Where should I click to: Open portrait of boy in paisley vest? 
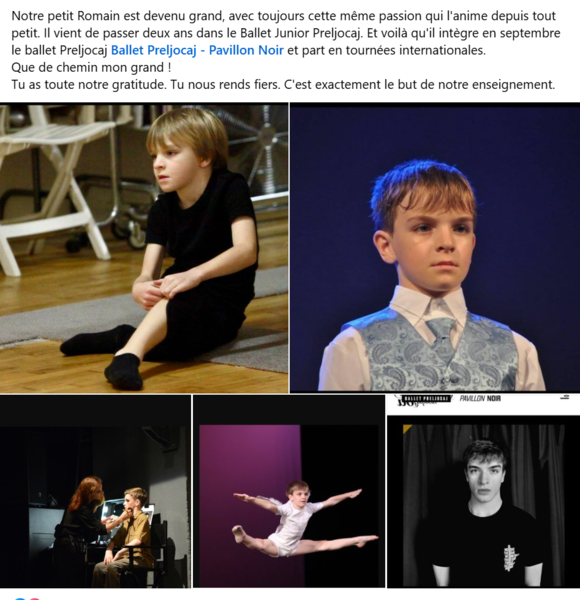(x=435, y=248)
